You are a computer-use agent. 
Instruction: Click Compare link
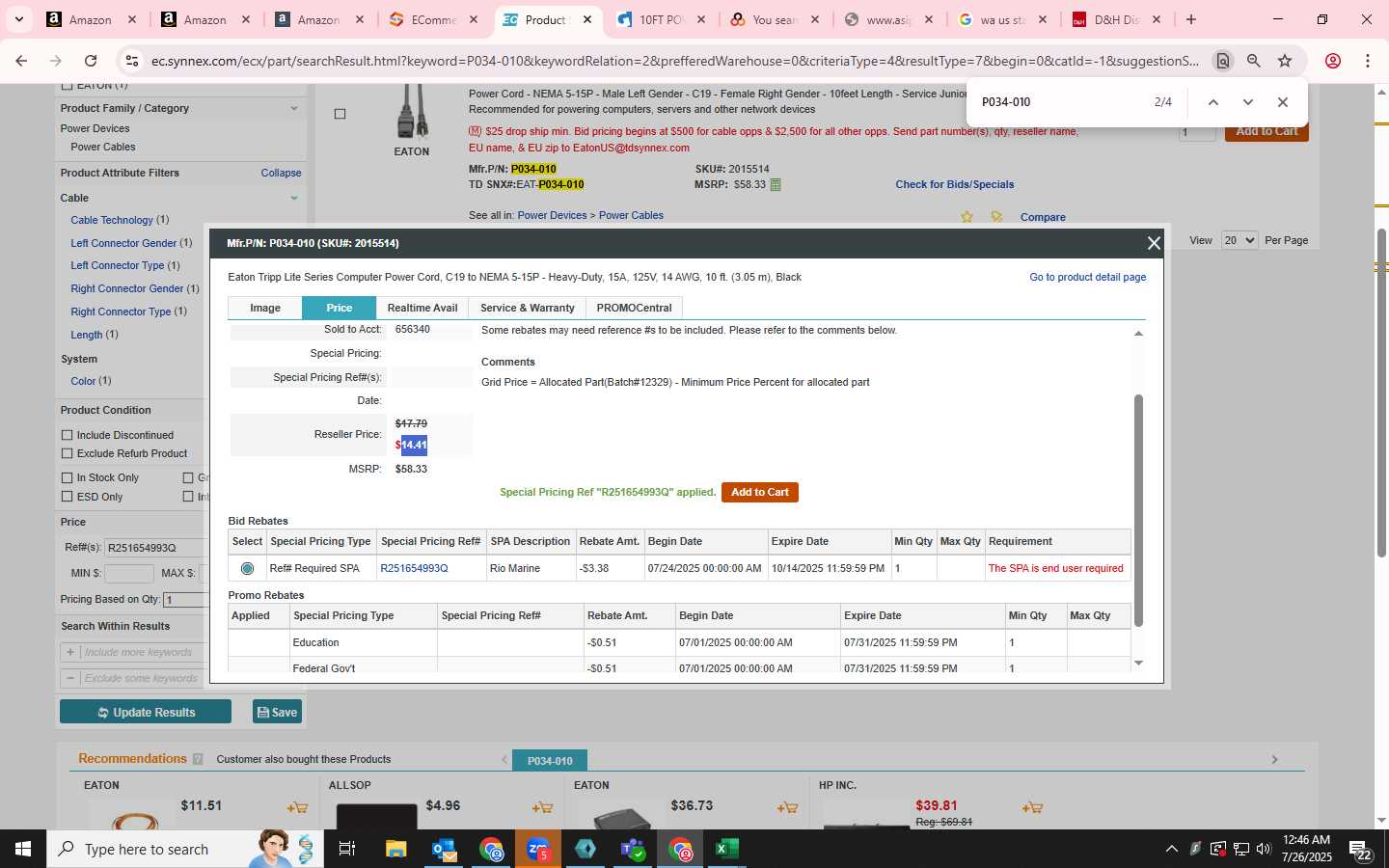tap(1043, 217)
